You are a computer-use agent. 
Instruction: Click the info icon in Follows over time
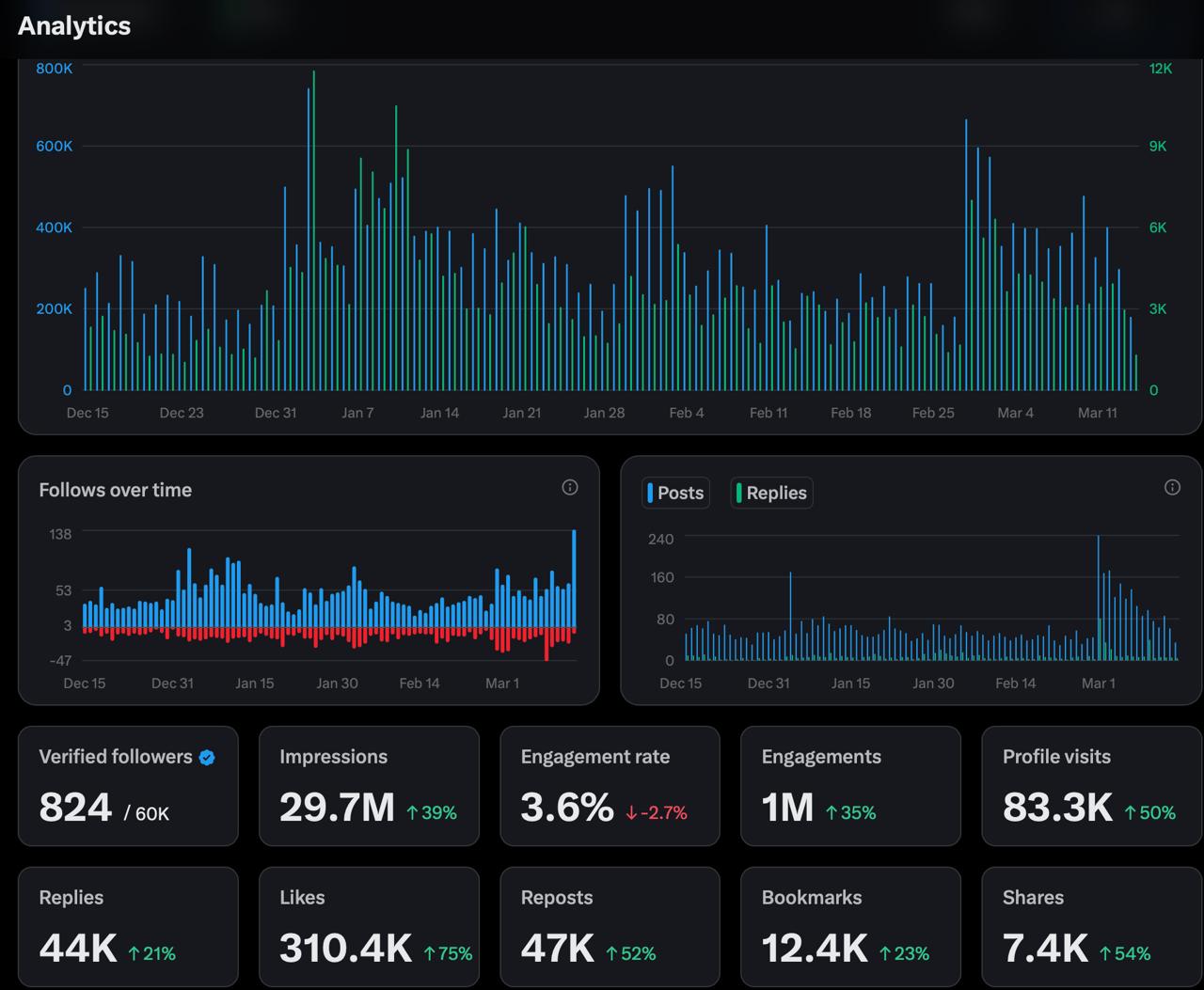[569, 487]
